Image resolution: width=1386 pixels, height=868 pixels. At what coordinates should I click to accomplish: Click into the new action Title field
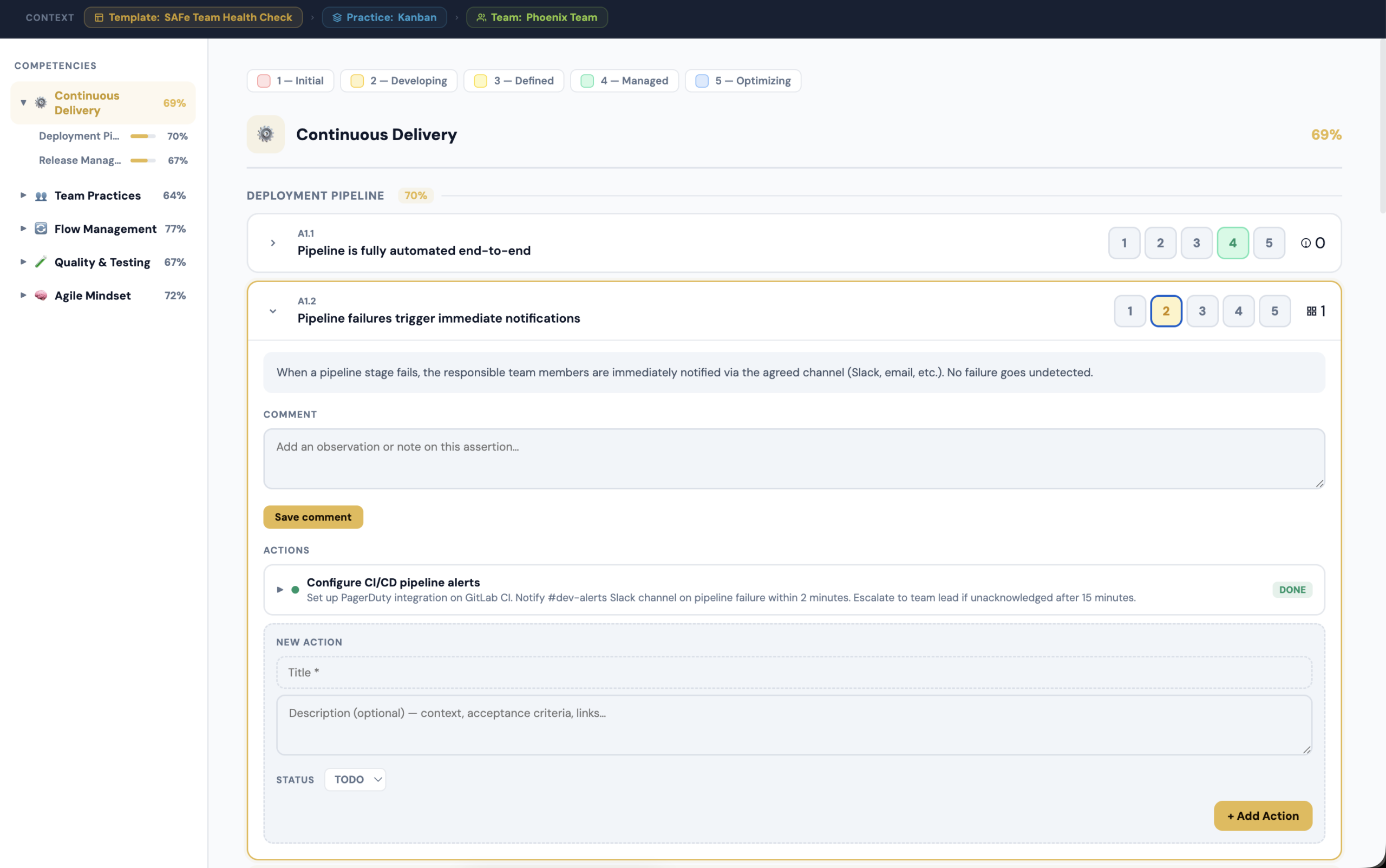point(794,672)
